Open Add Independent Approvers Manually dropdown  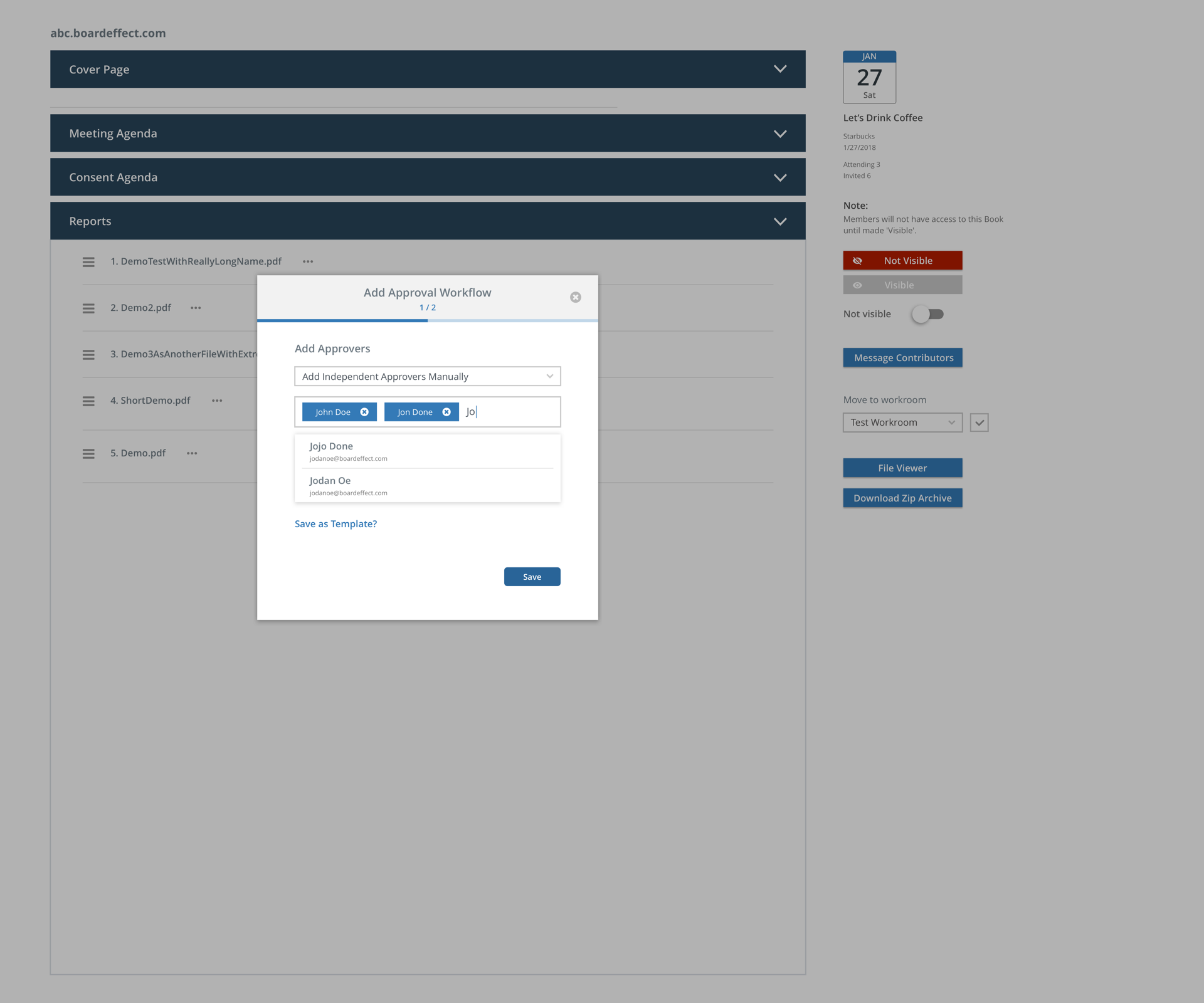(x=427, y=376)
